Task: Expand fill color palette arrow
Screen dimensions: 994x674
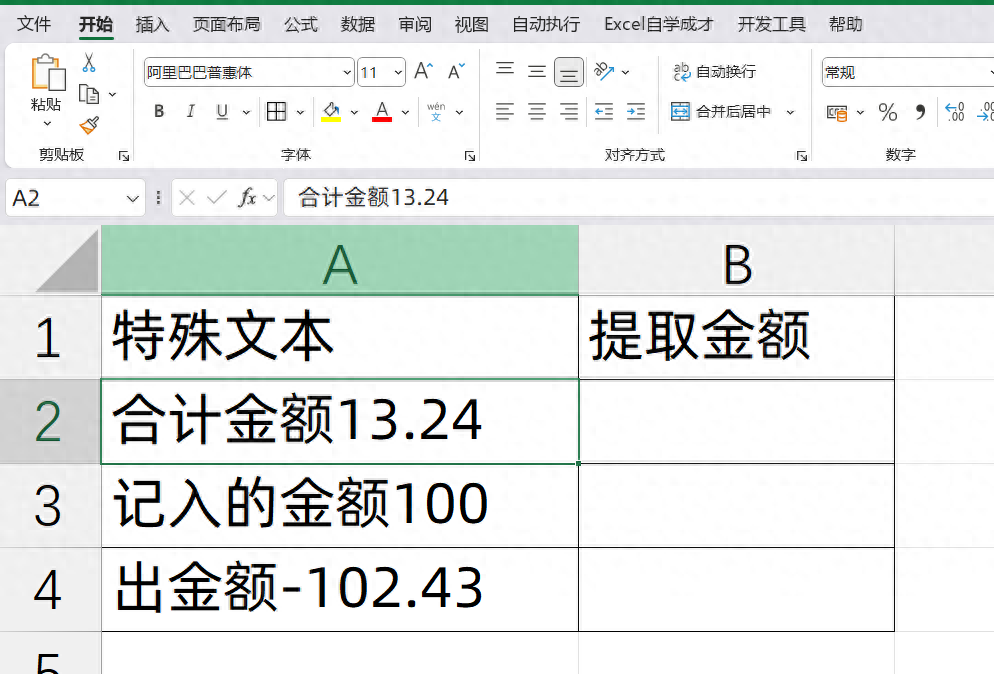Action: click(x=354, y=112)
